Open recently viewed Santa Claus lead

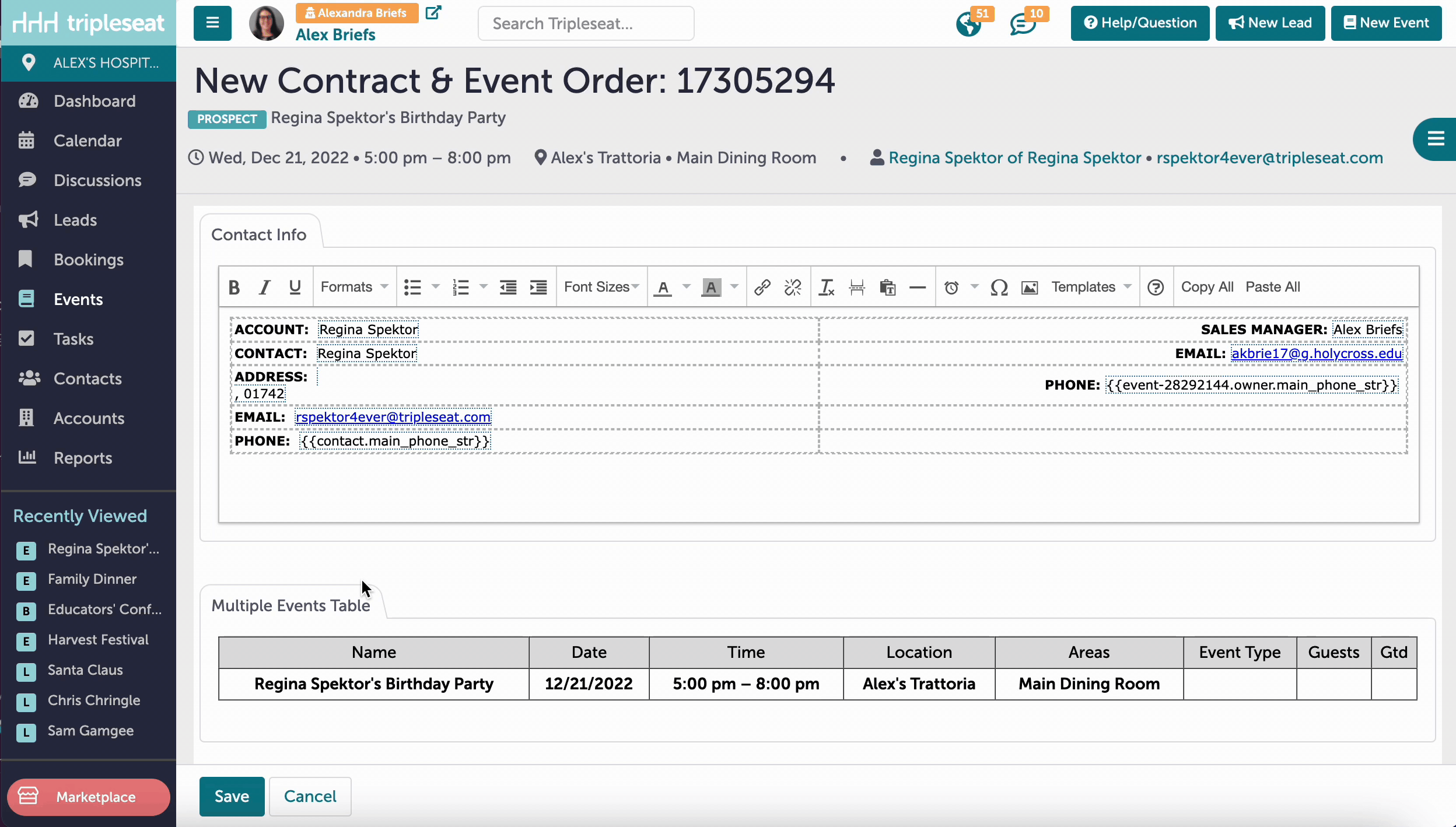pyautogui.click(x=85, y=670)
